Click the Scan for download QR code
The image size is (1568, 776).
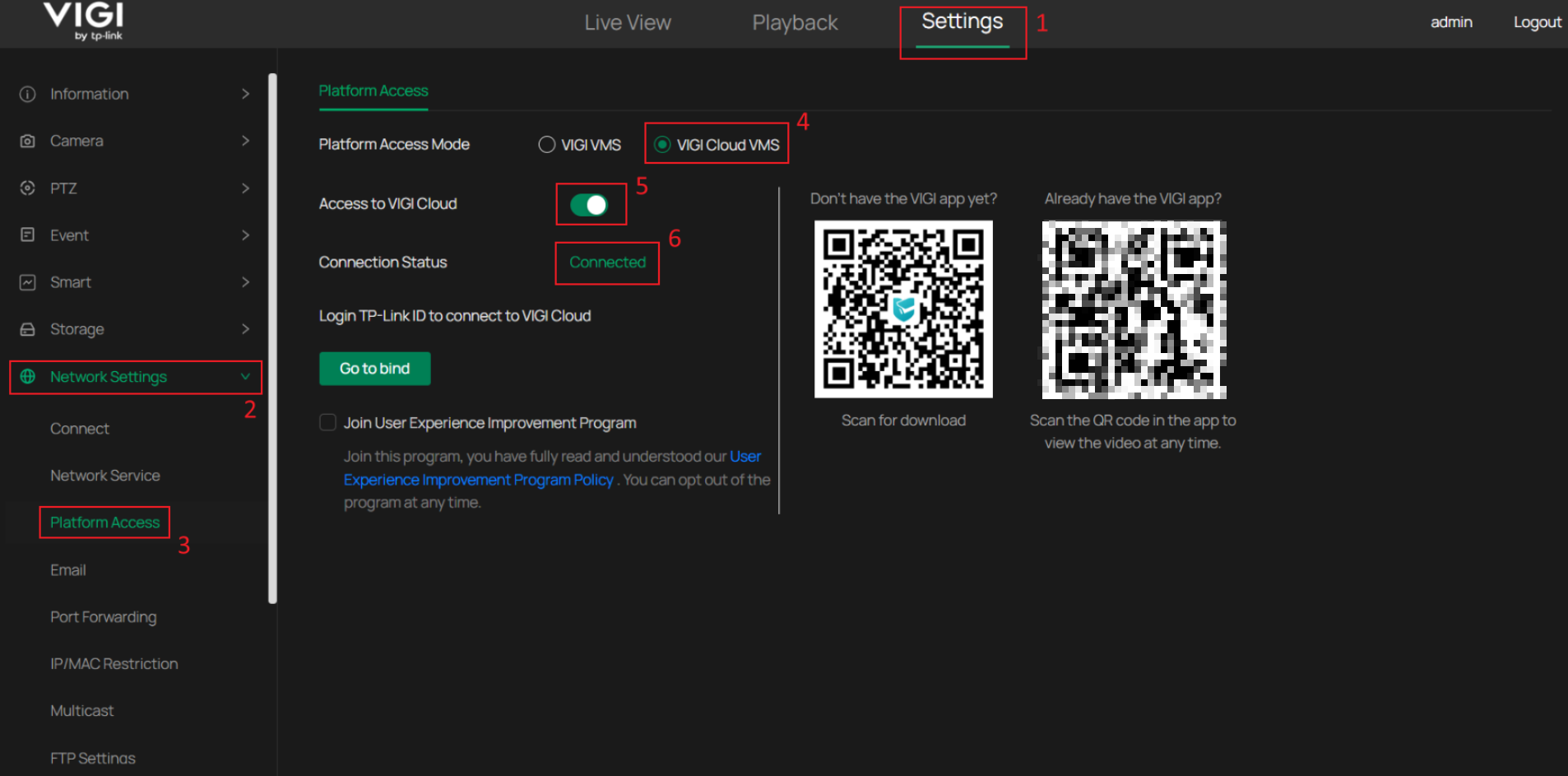click(x=903, y=309)
